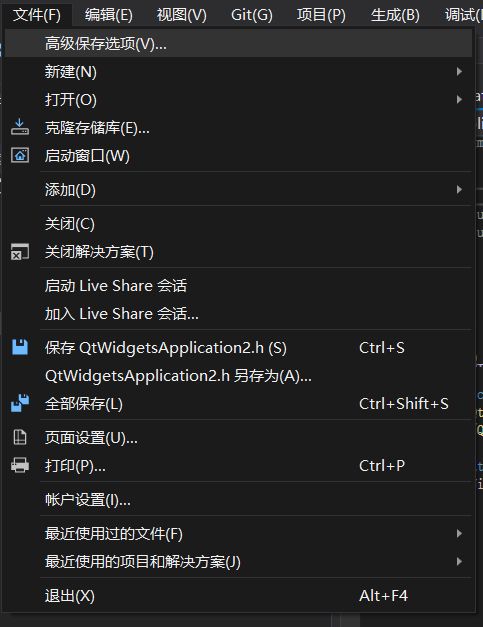The height and width of the screenshot is (627, 483).
Task: Choose 启动窗口(W) entry
Action: click(x=238, y=156)
